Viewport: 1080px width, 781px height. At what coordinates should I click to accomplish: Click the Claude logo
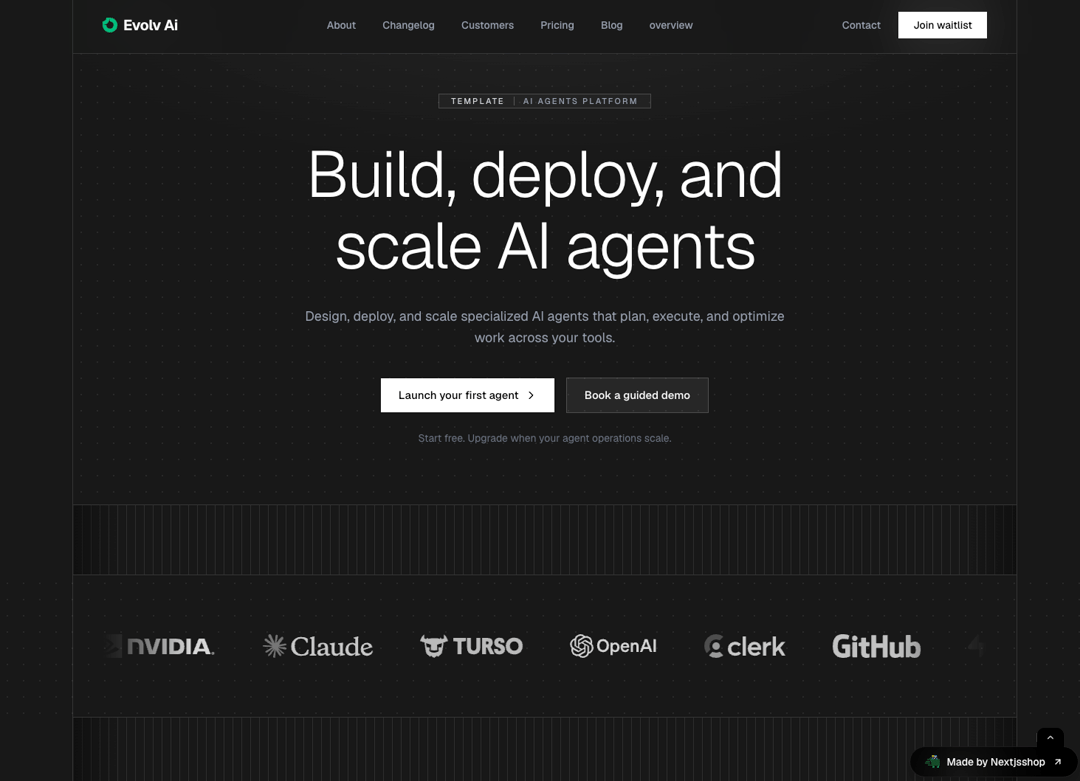pos(318,646)
